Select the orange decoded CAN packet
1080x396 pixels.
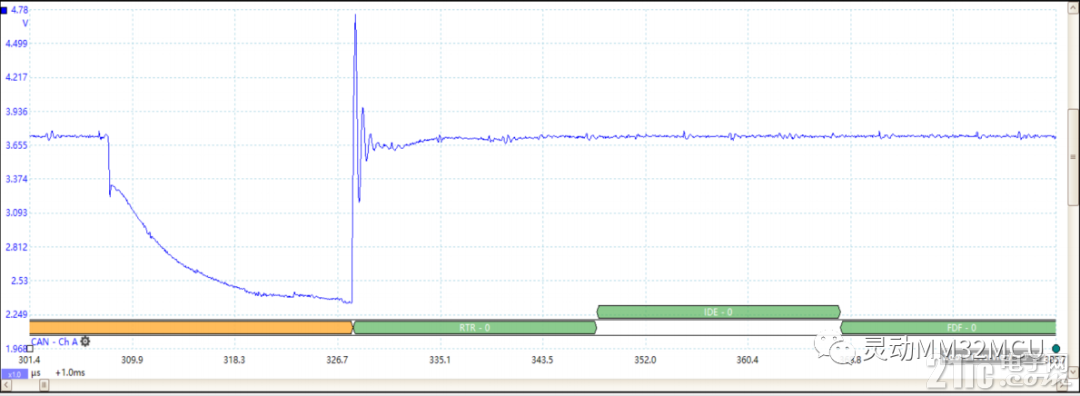point(191,328)
